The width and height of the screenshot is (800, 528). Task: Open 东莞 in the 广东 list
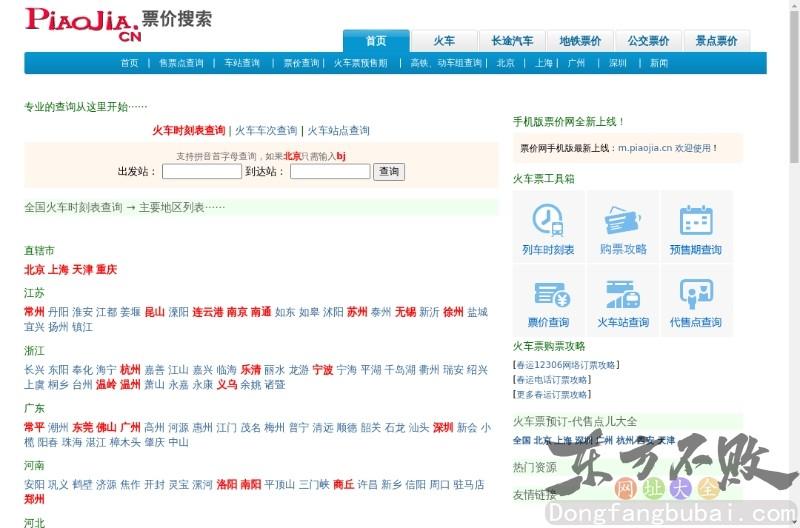pos(82,428)
